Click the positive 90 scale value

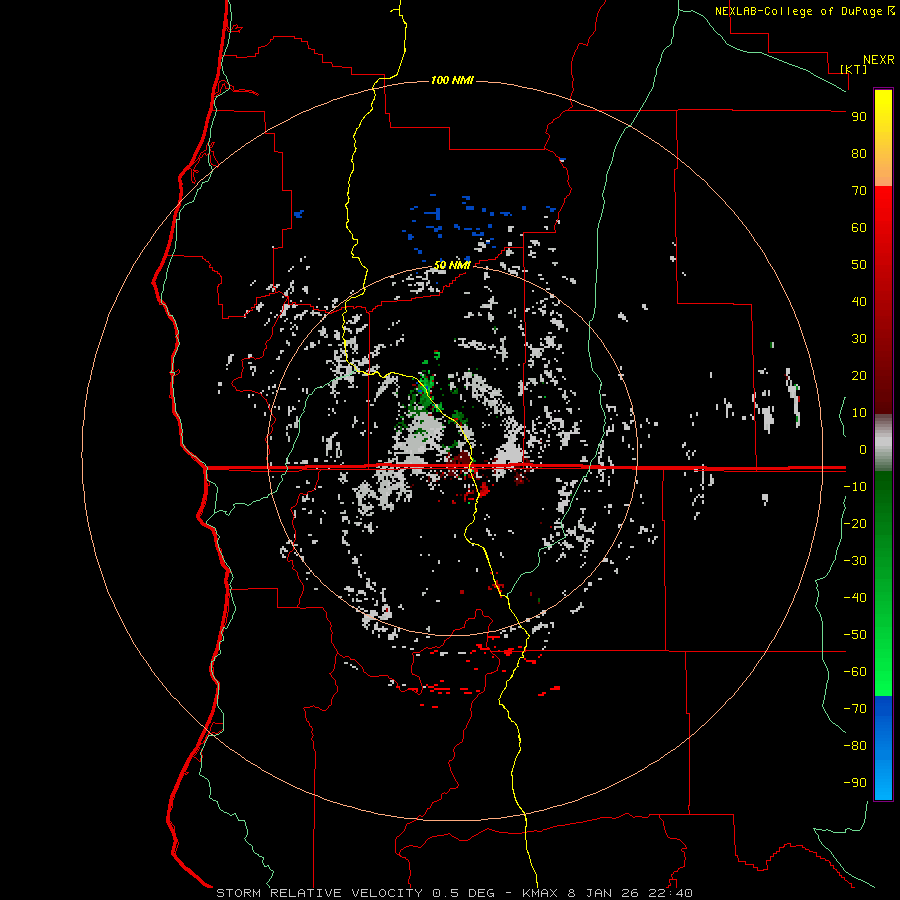coord(859,117)
